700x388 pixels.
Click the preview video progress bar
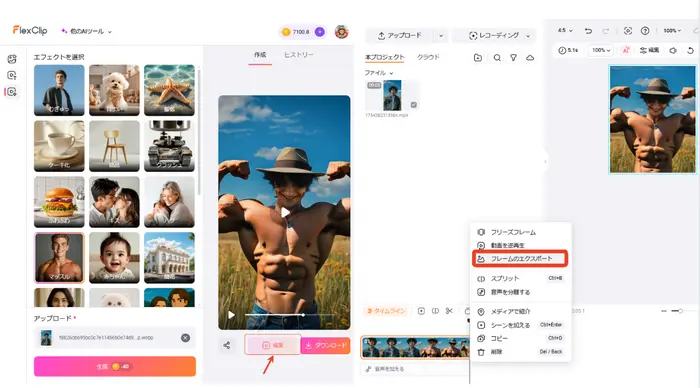(290, 315)
